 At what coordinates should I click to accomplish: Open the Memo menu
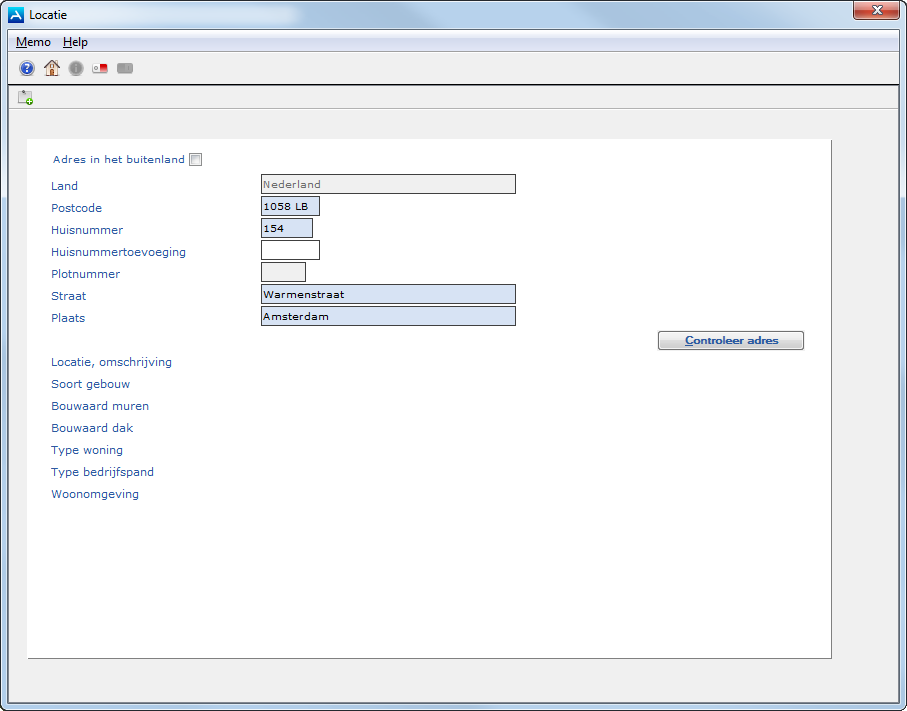(x=33, y=42)
